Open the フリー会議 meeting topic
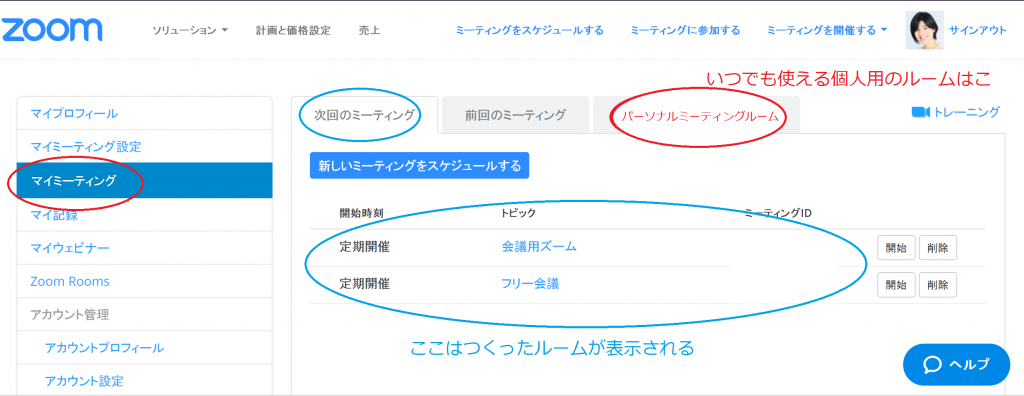Screen dimensions: 1024x396 pos(530,284)
